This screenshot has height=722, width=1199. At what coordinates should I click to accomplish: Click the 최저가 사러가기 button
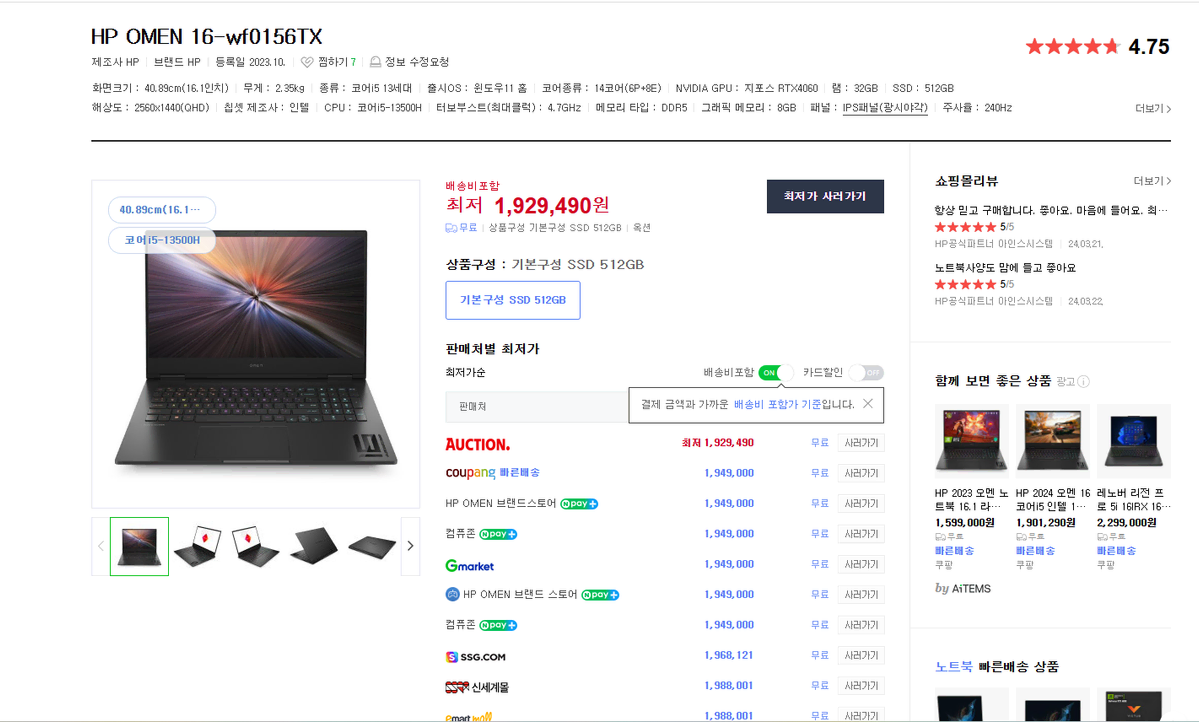click(x=825, y=197)
